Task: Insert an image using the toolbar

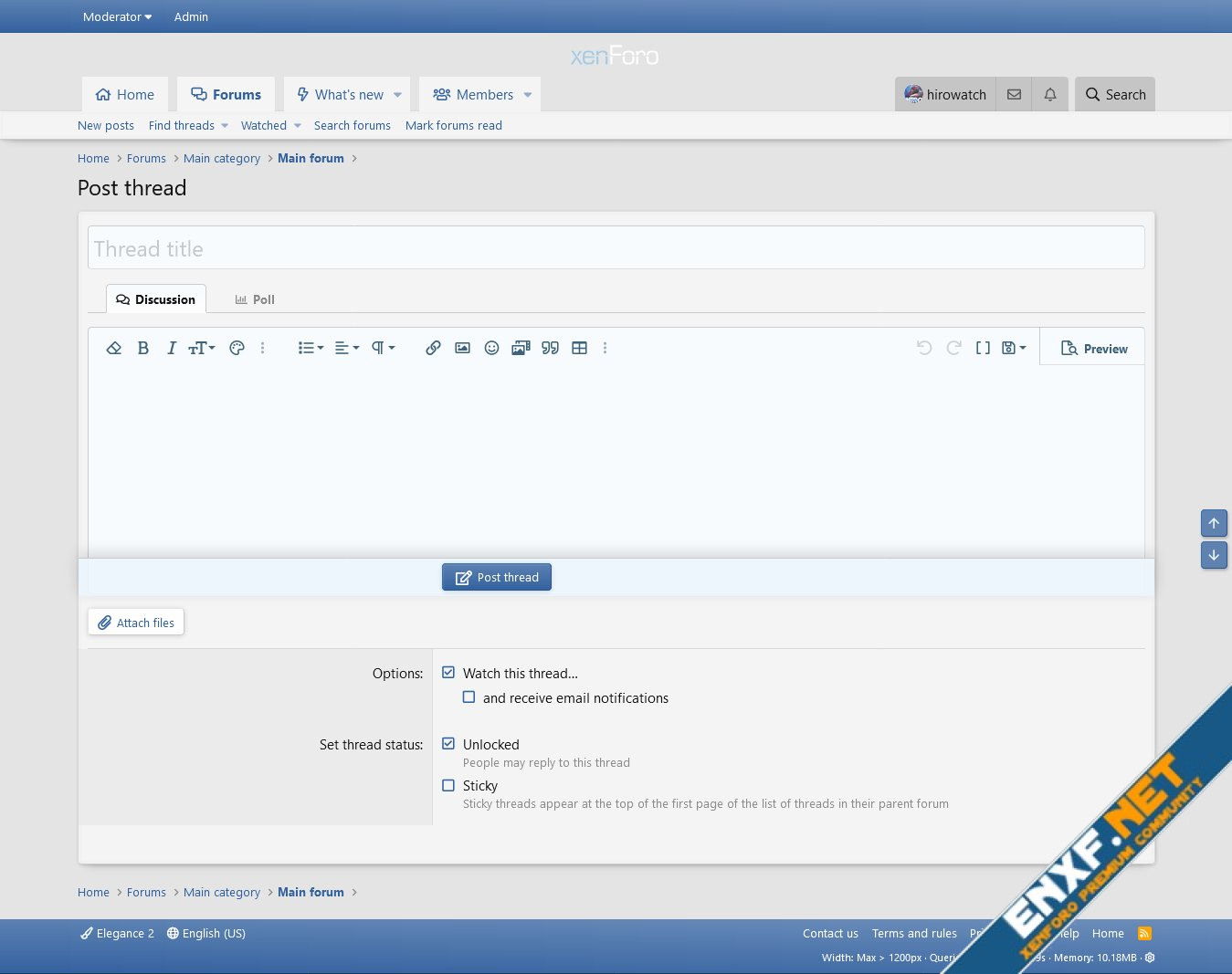Action: (462, 348)
